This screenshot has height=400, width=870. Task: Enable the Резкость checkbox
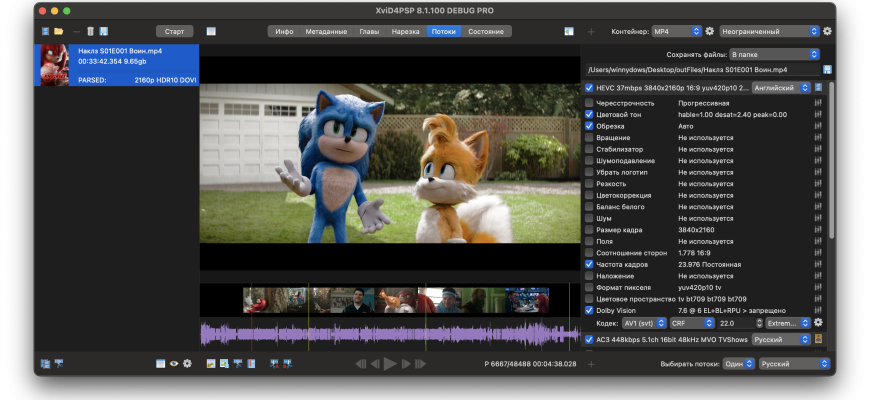[x=589, y=184]
